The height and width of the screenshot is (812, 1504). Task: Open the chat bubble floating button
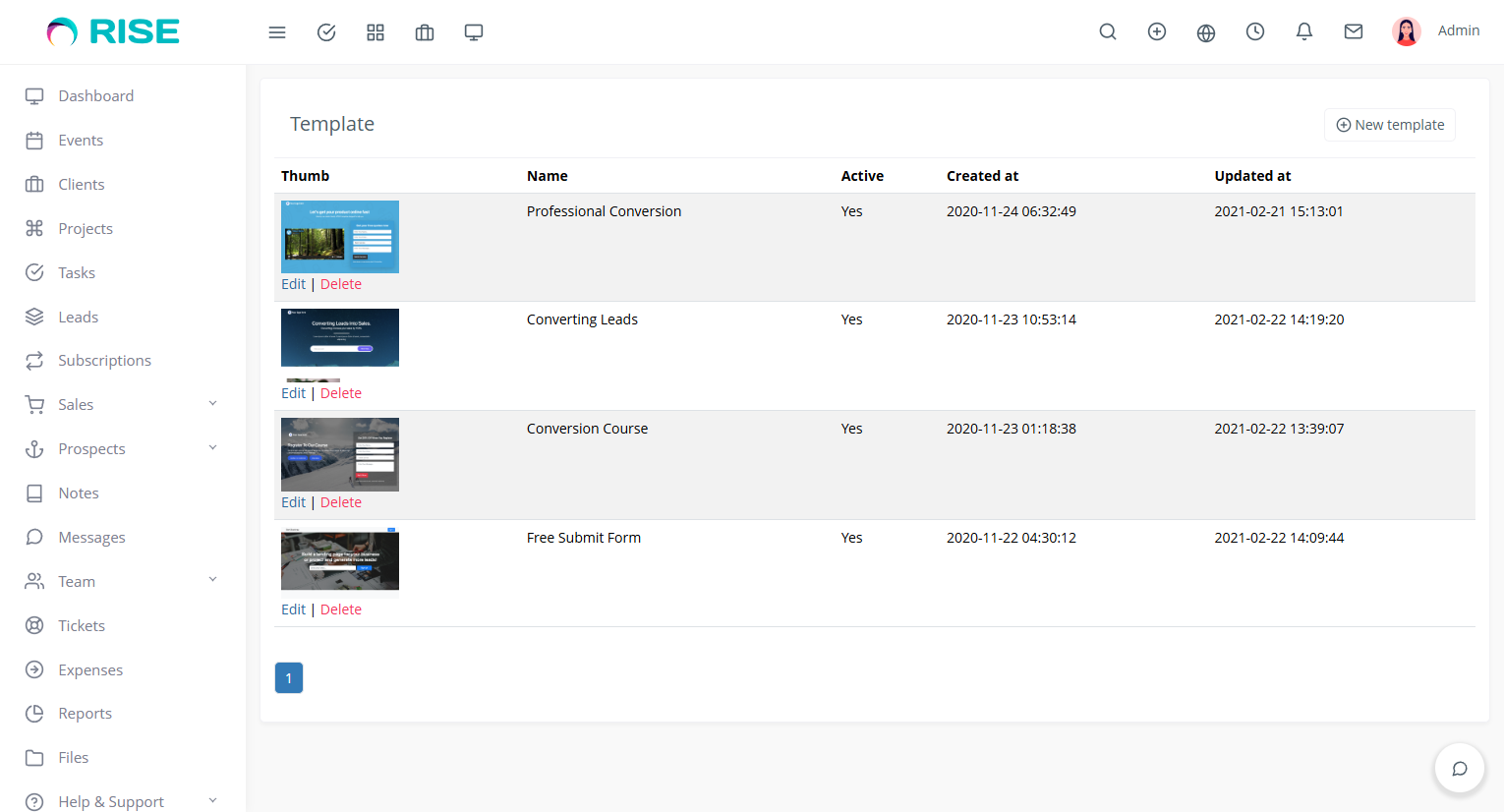click(x=1460, y=768)
